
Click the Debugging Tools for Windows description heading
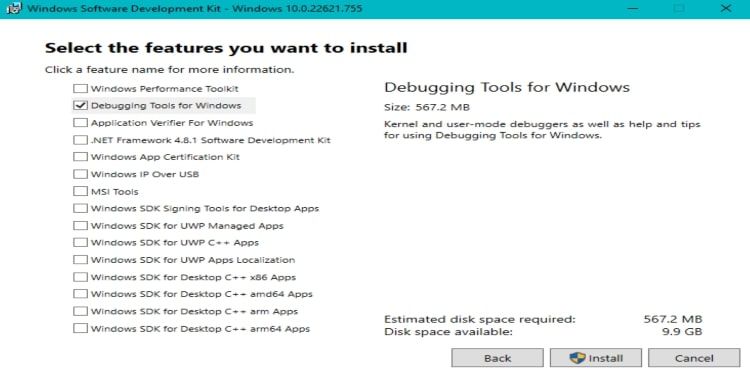(507, 87)
